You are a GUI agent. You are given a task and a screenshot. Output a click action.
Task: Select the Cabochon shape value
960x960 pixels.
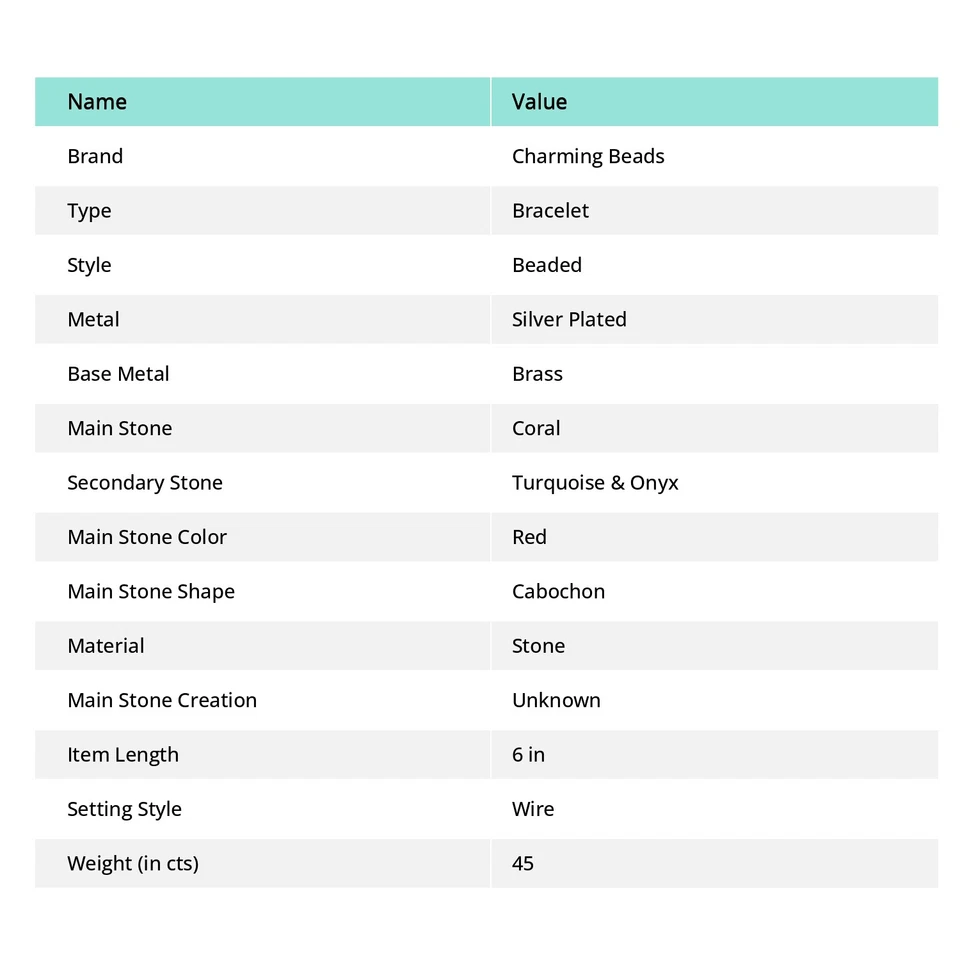(x=558, y=592)
